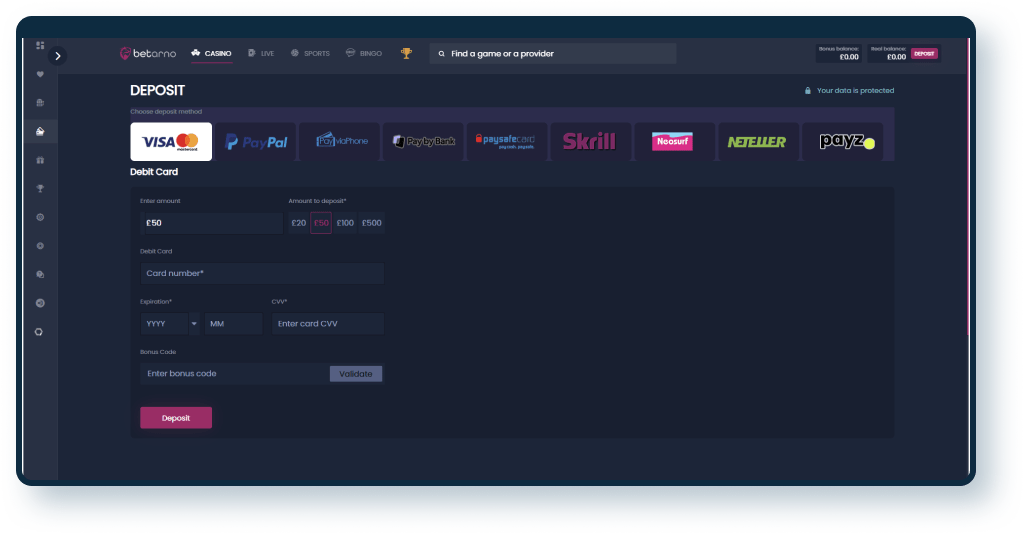Select the £100 preset amount
Viewport: 1024px width, 534px height.
click(345, 223)
